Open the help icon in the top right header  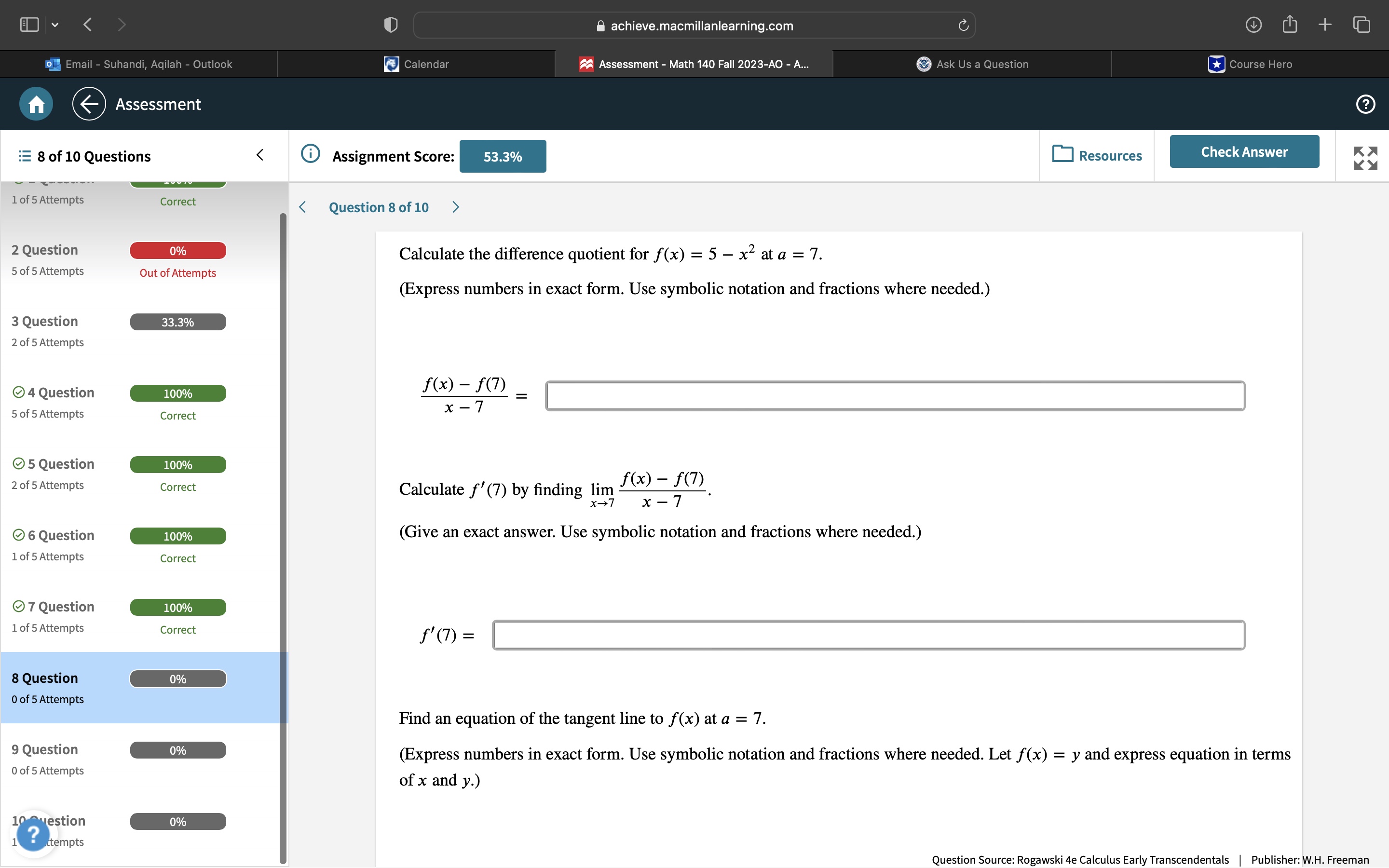pos(1364,104)
